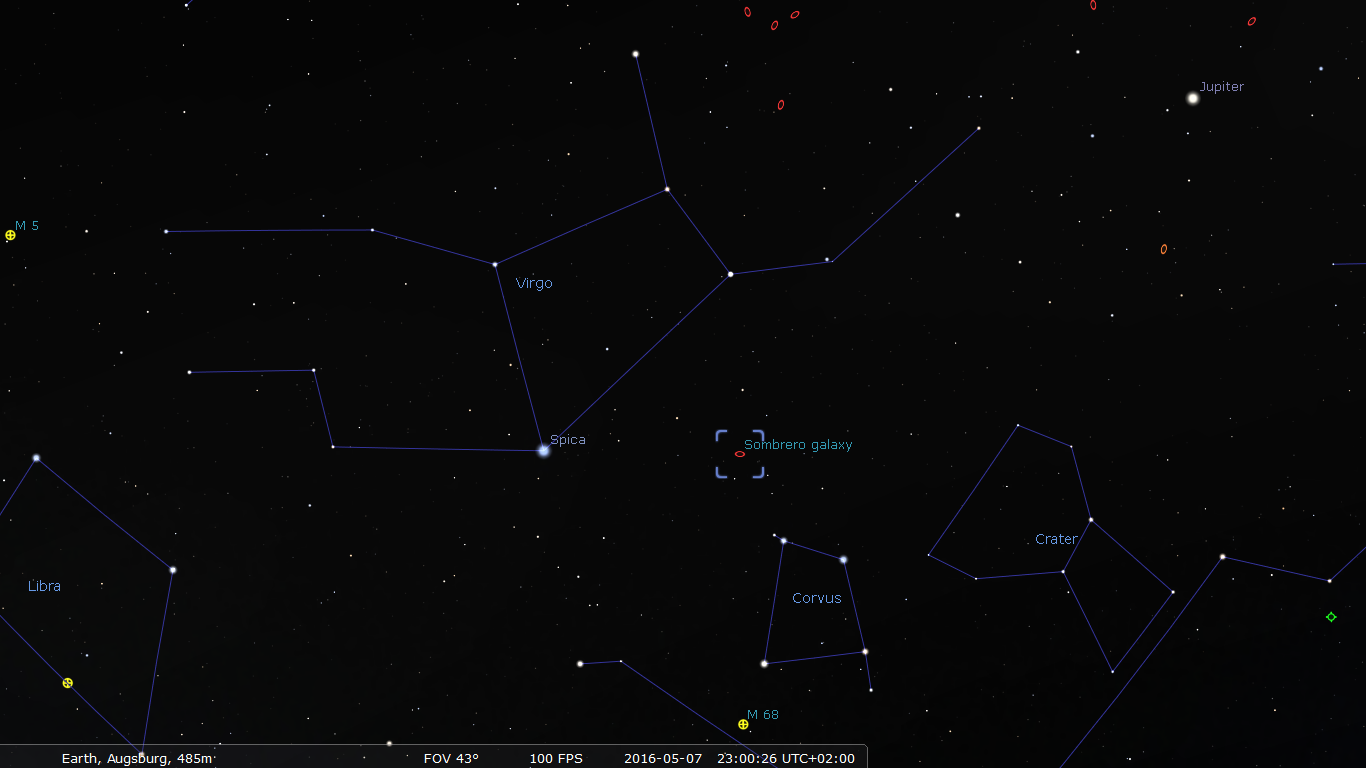The height and width of the screenshot is (768, 1366).
Task: Click the planet Jupiter
Action: coord(1192,98)
